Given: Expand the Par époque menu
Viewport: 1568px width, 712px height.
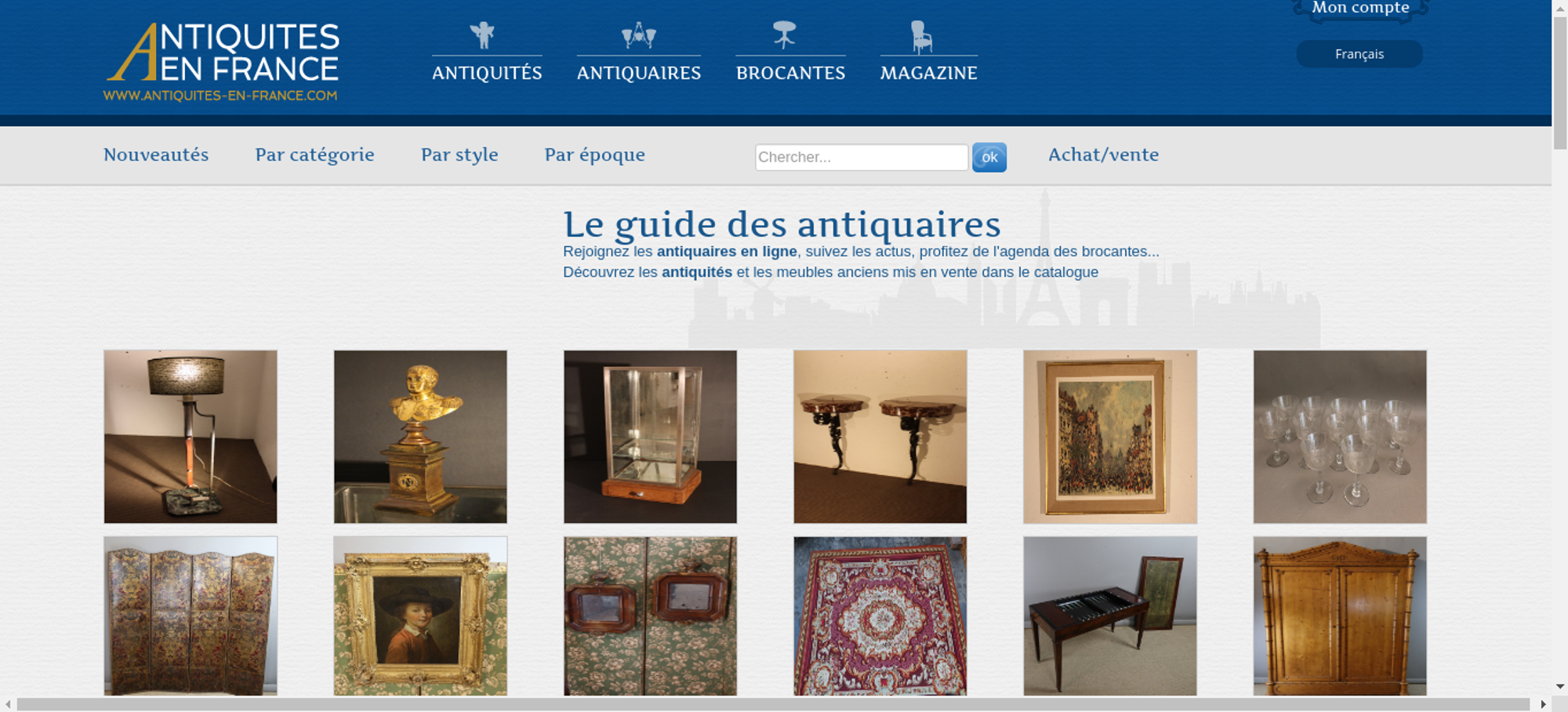Looking at the screenshot, I should tap(595, 155).
